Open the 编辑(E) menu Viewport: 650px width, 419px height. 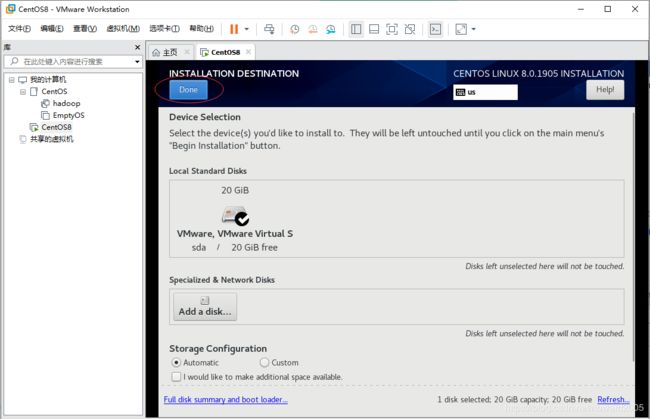tap(52, 29)
